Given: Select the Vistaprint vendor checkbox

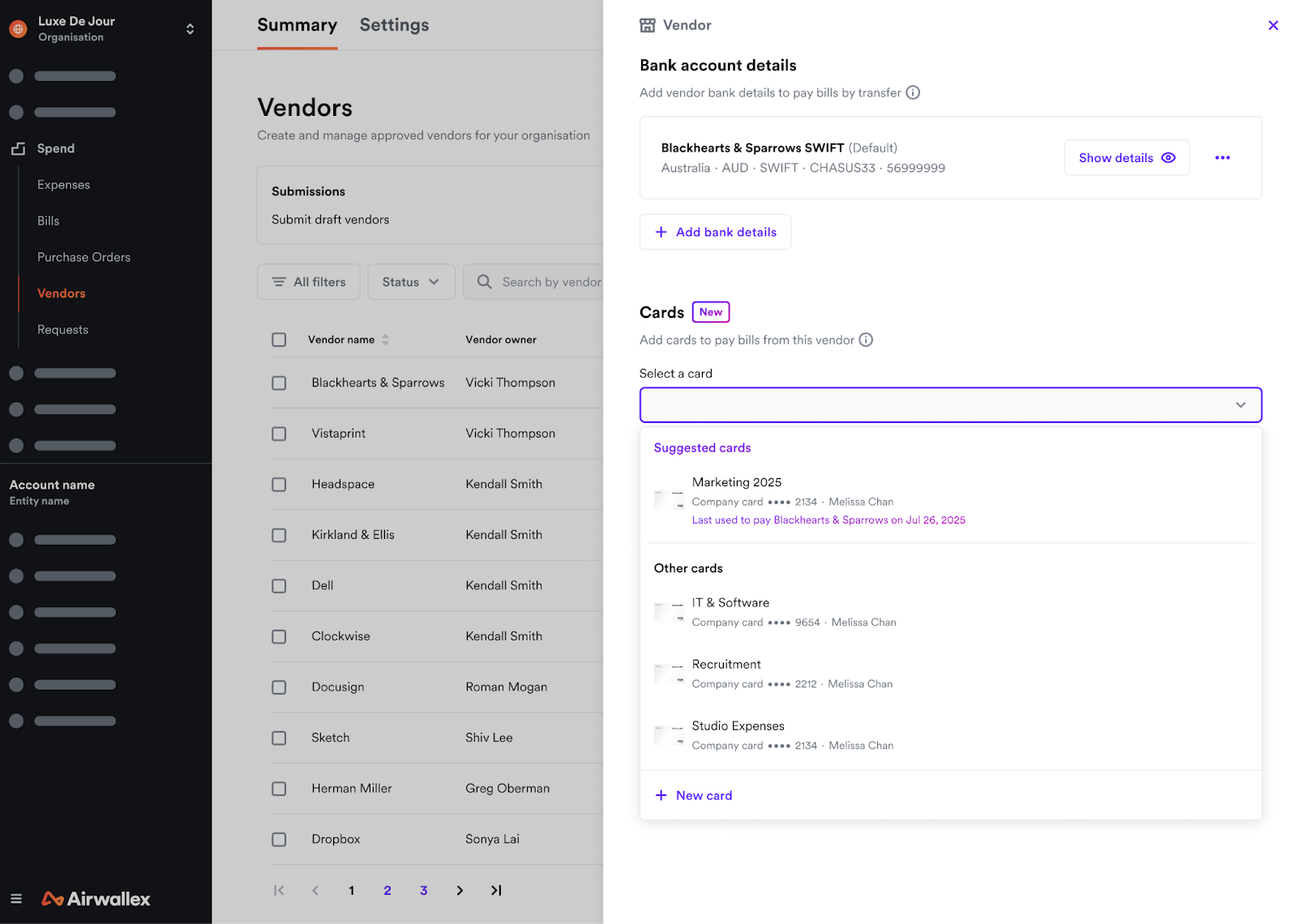Looking at the screenshot, I should coord(279,434).
